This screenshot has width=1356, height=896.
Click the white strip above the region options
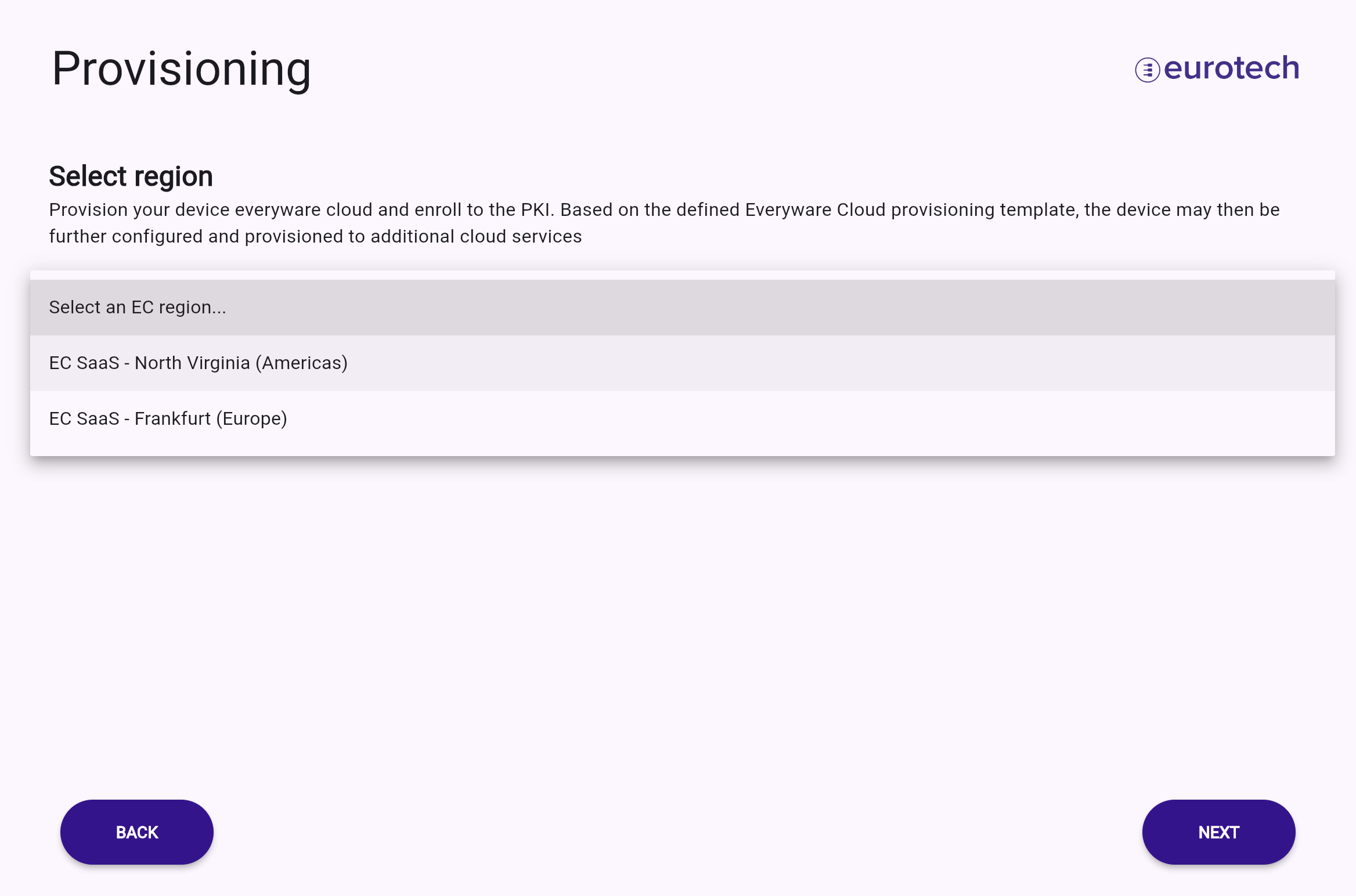pos(683,275)
